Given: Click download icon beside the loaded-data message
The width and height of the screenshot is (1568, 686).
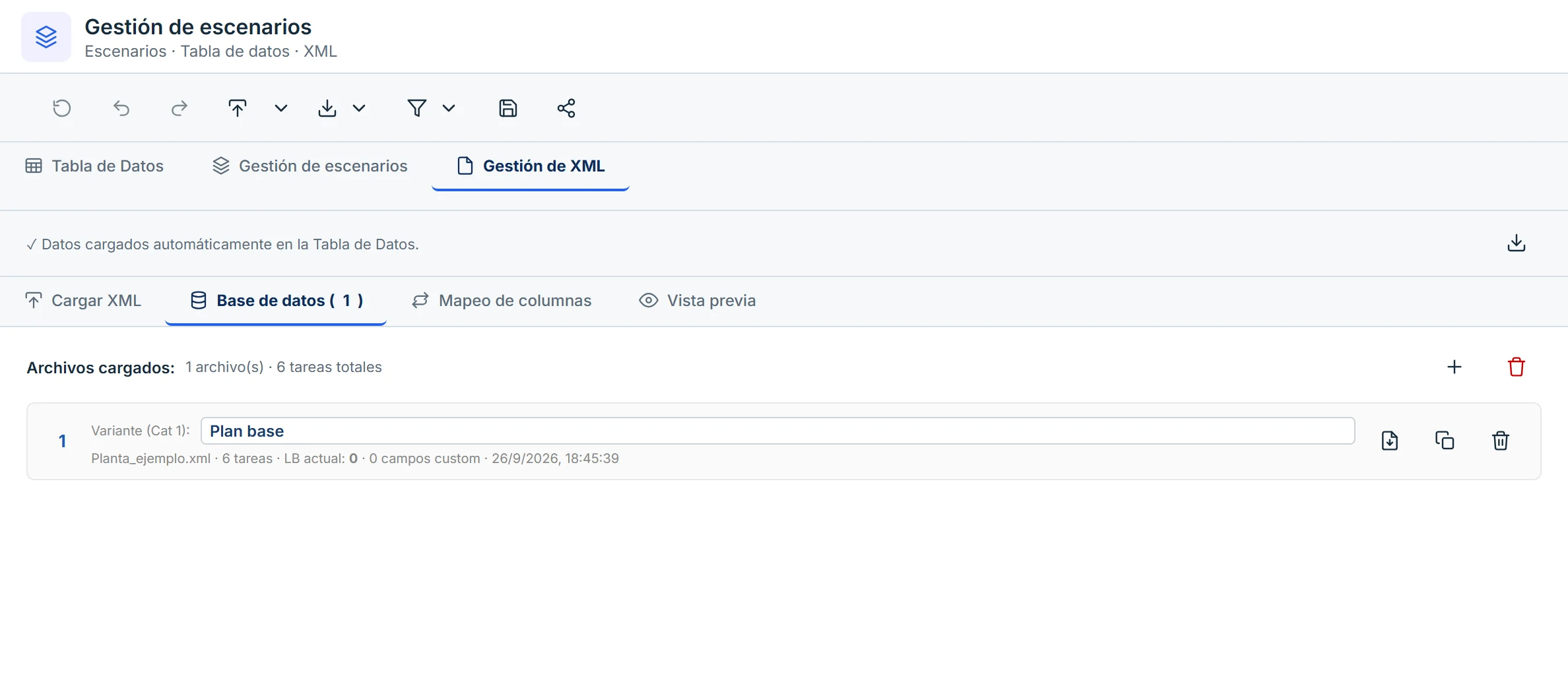Looking at the screenshot, I should 1517,243.
